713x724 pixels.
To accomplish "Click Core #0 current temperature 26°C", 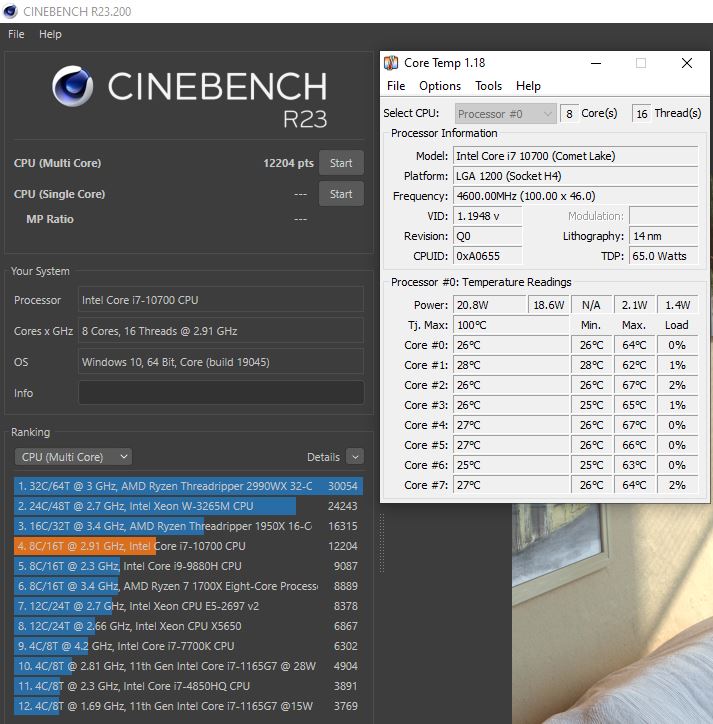I will click(x=511, y=345).
